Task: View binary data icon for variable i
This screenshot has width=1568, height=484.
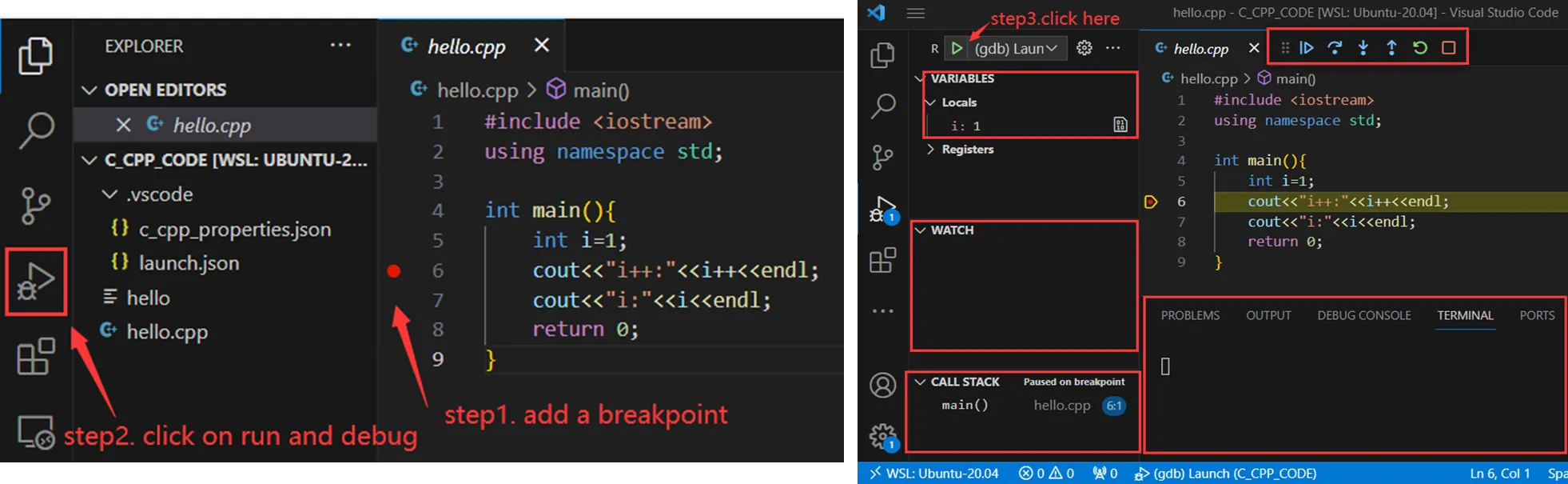Action: pos(1120,125)
